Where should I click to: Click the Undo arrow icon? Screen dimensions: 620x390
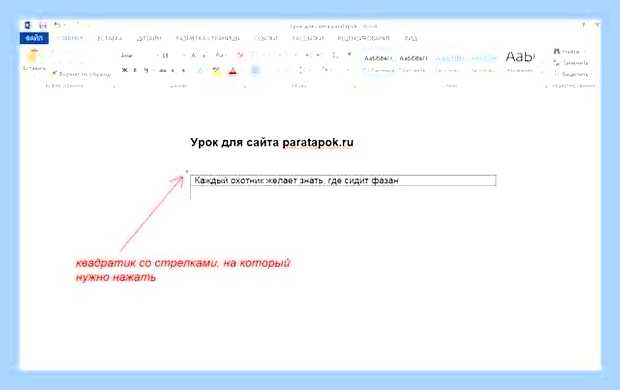57,25
